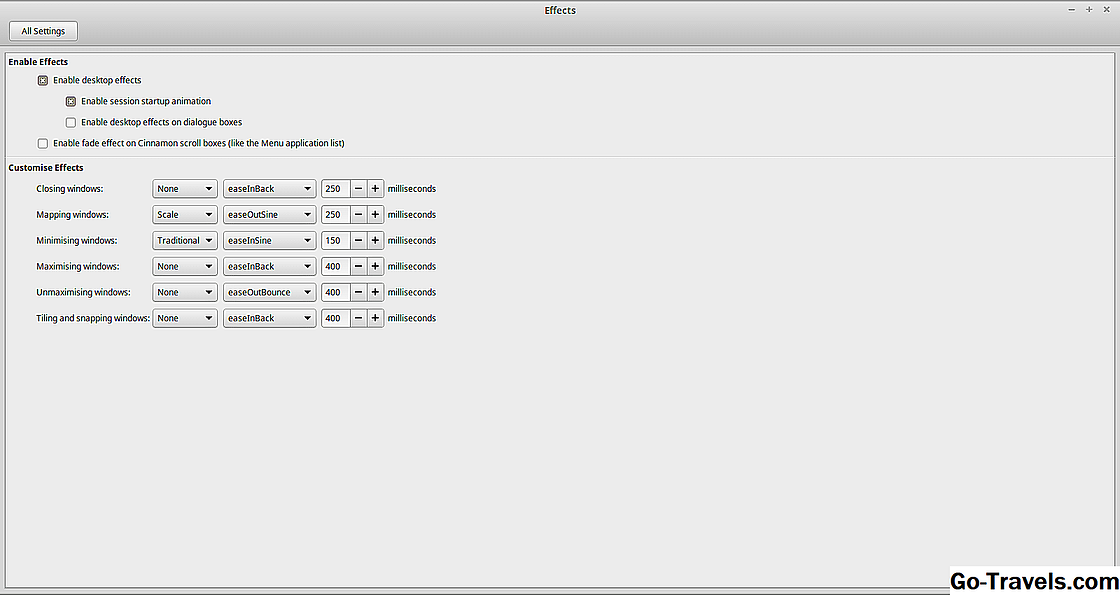This screenshot has width=1120, height=595.
Task: Increase Maximising windows duration by one step
Action: tap(375, 267)
